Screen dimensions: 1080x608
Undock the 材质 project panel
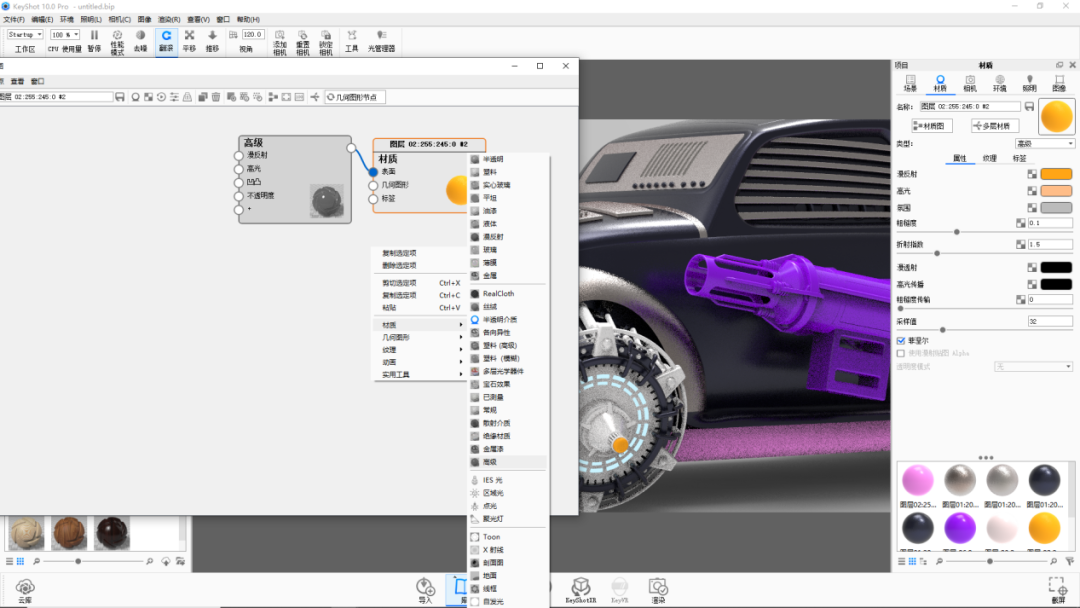coord(1059,65)
